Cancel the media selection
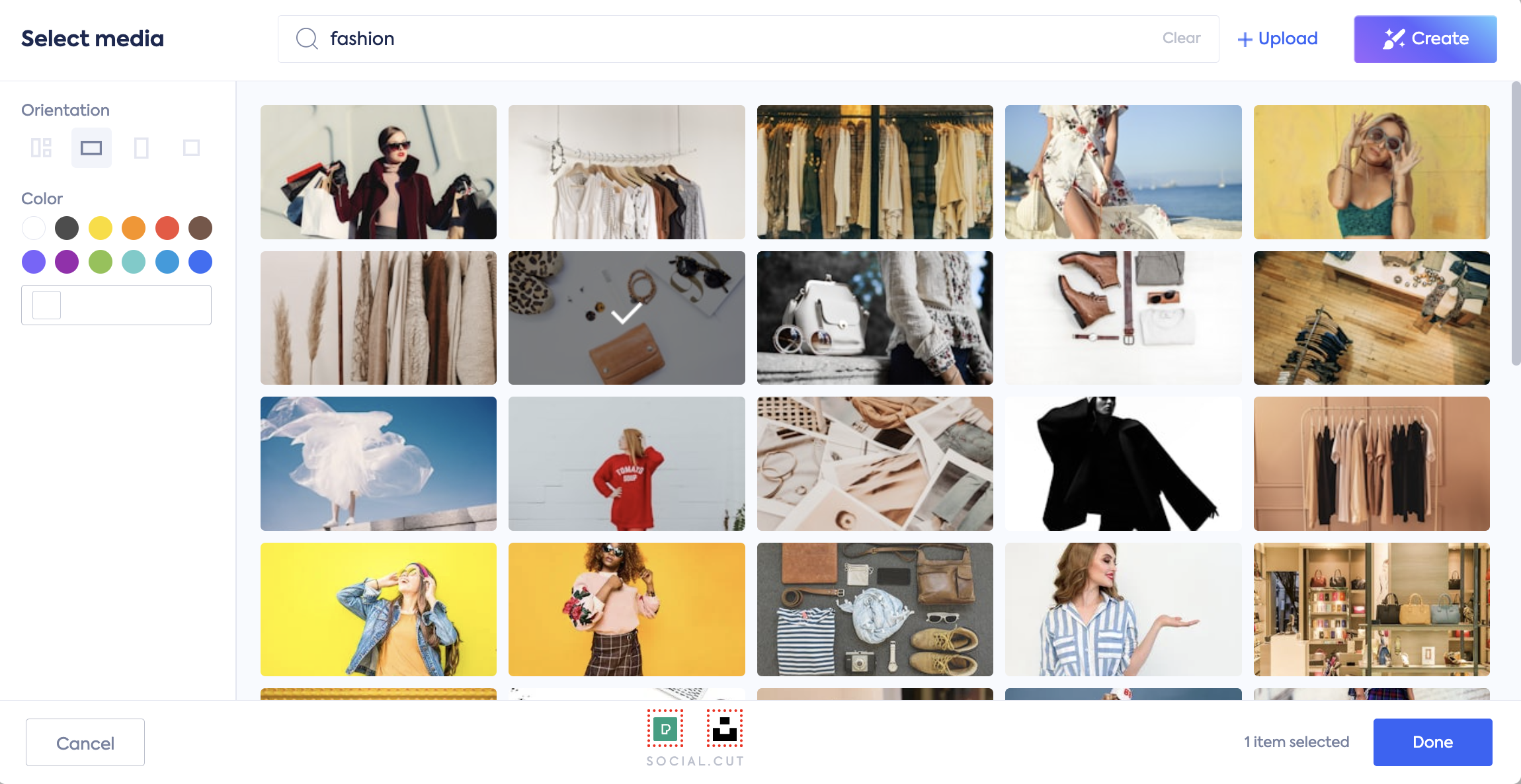1521x784 pixels. [x=85, y=742]
